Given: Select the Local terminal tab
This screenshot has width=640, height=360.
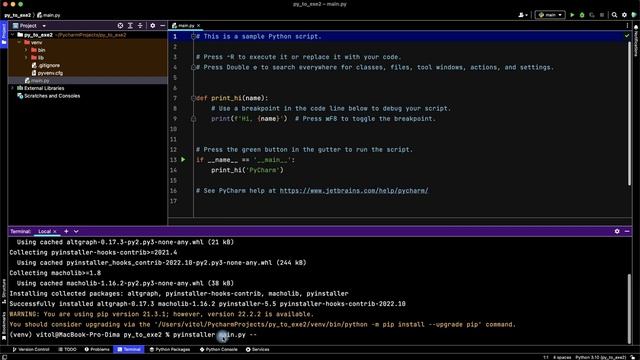Looking at the screenshot, I should [44, 231].
